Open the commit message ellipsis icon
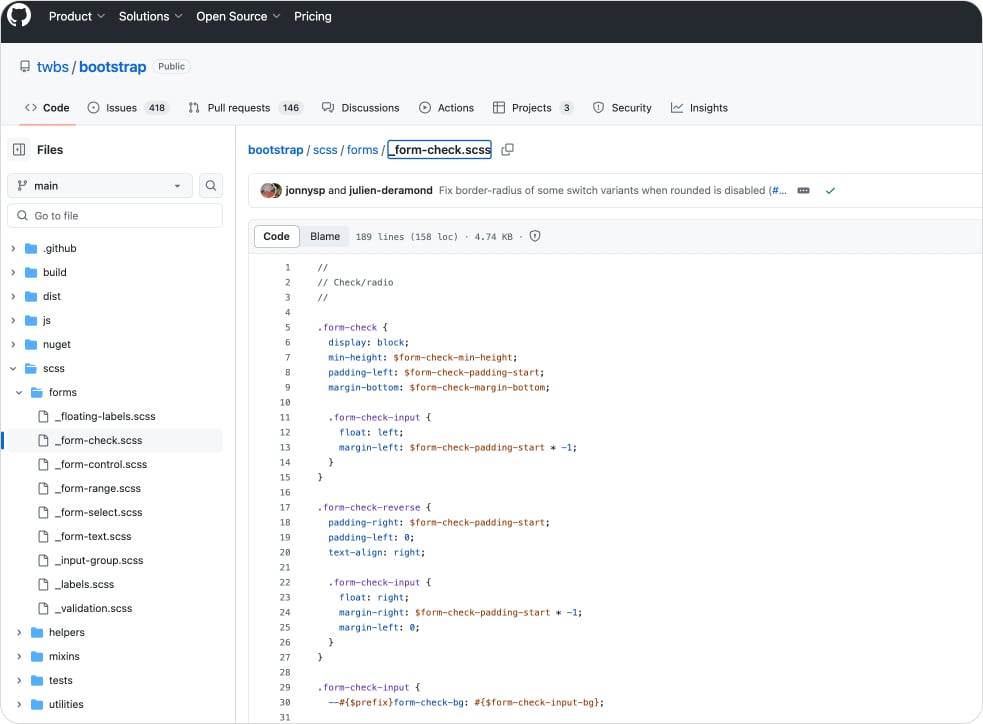 803,190
